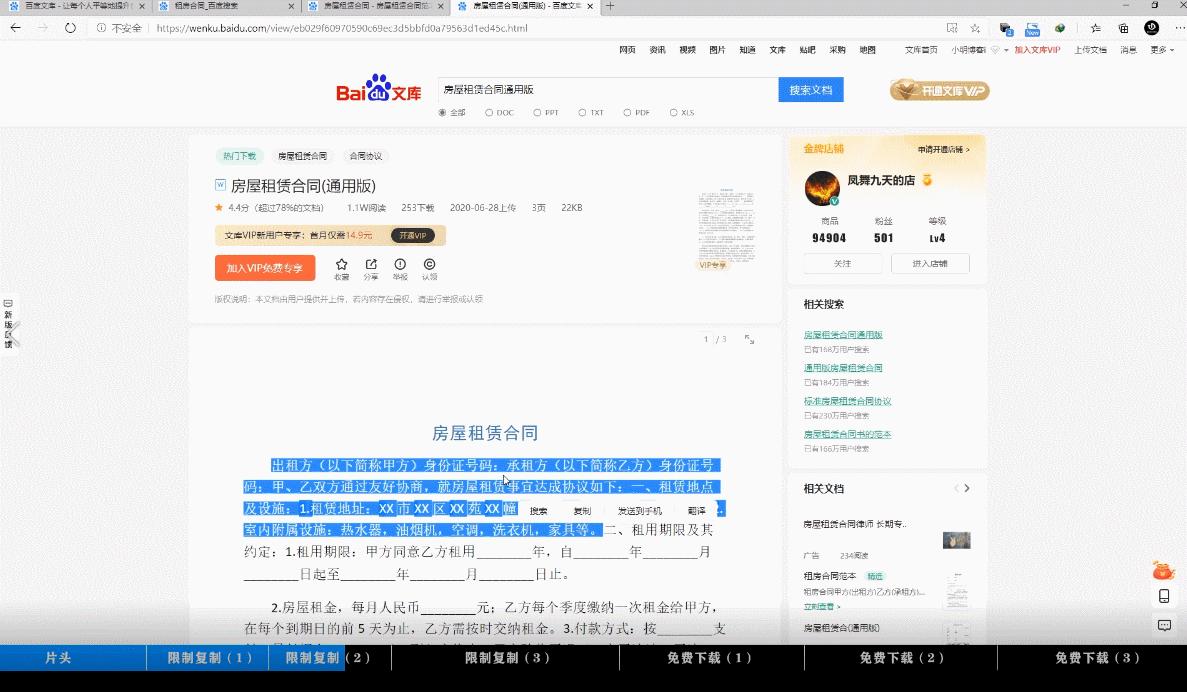Screen dimensions: 1187x692
Task: Click the Baidu 文库 logo
Action: (377, 89)
